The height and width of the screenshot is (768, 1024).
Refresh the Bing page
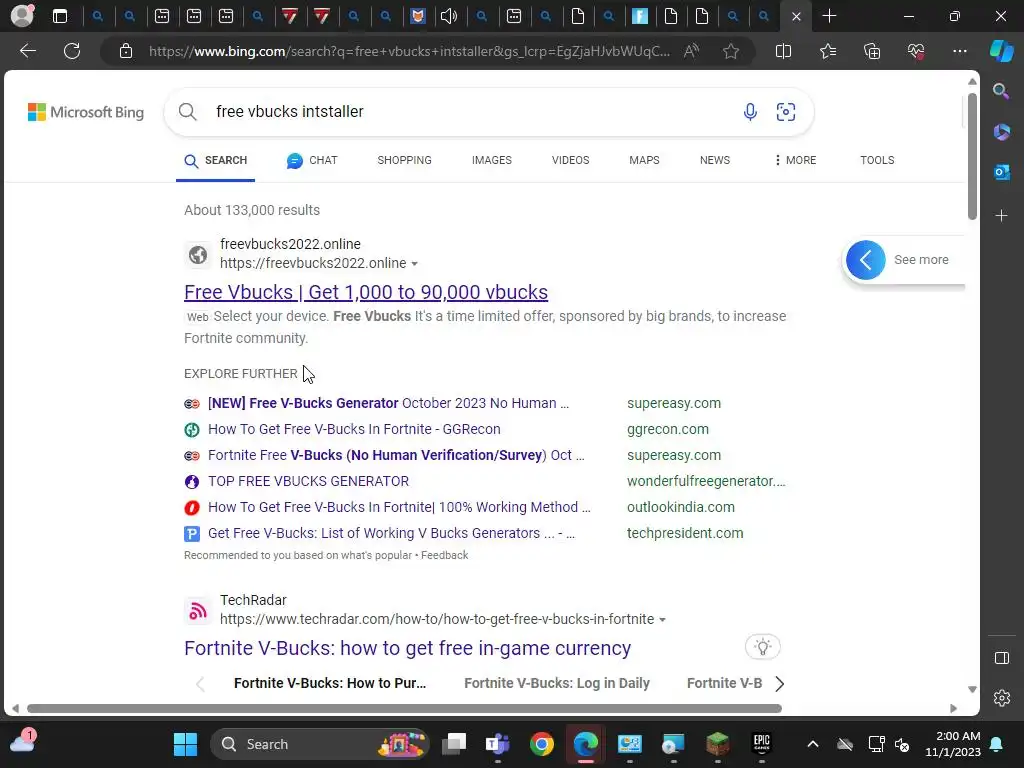click(72, 51)
